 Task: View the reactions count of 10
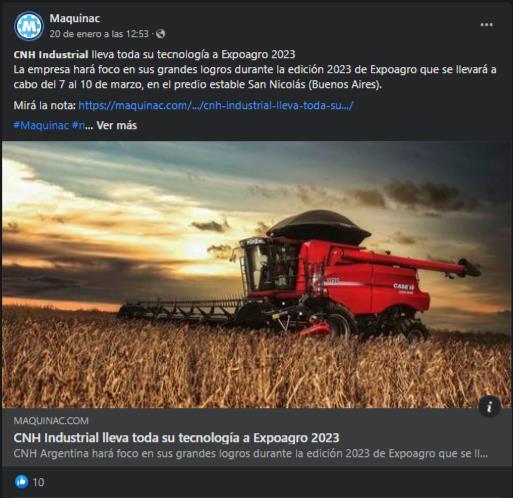[38, 482]
